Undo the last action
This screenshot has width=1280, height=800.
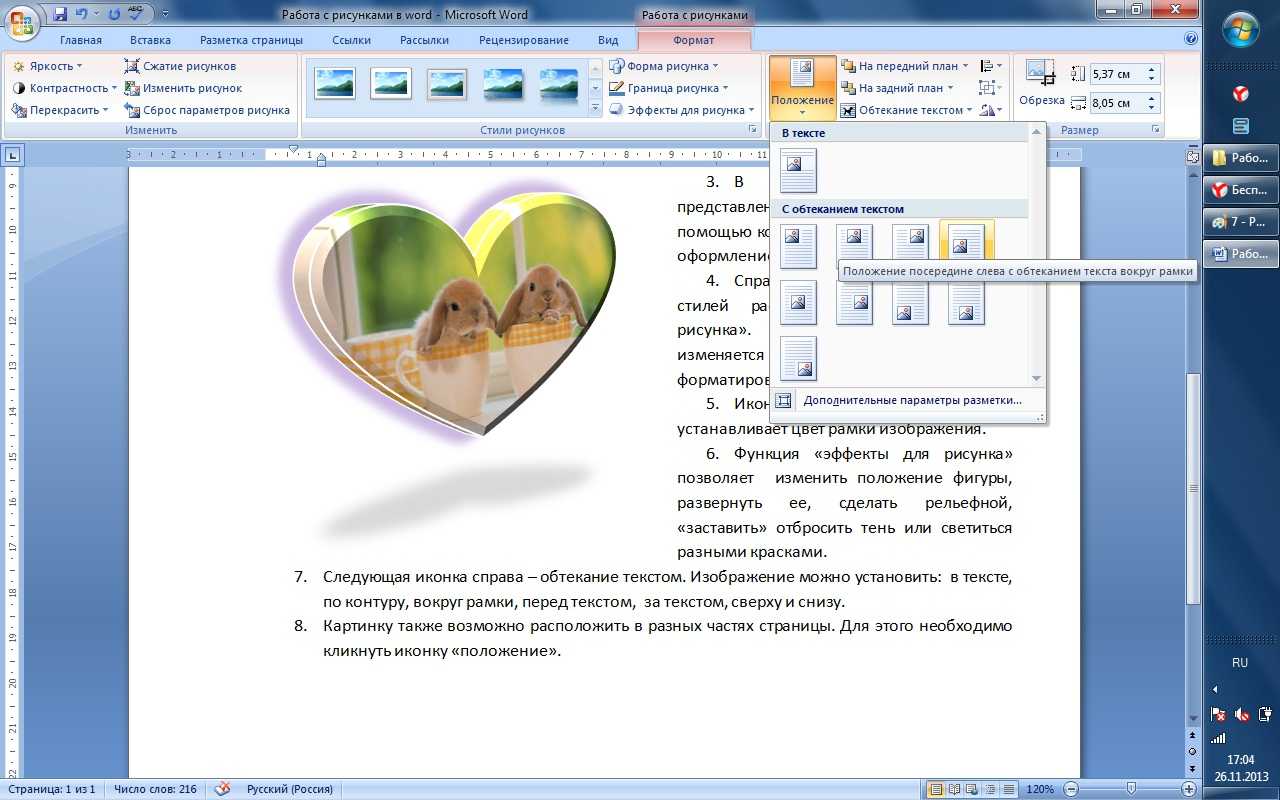pos(82,14)
